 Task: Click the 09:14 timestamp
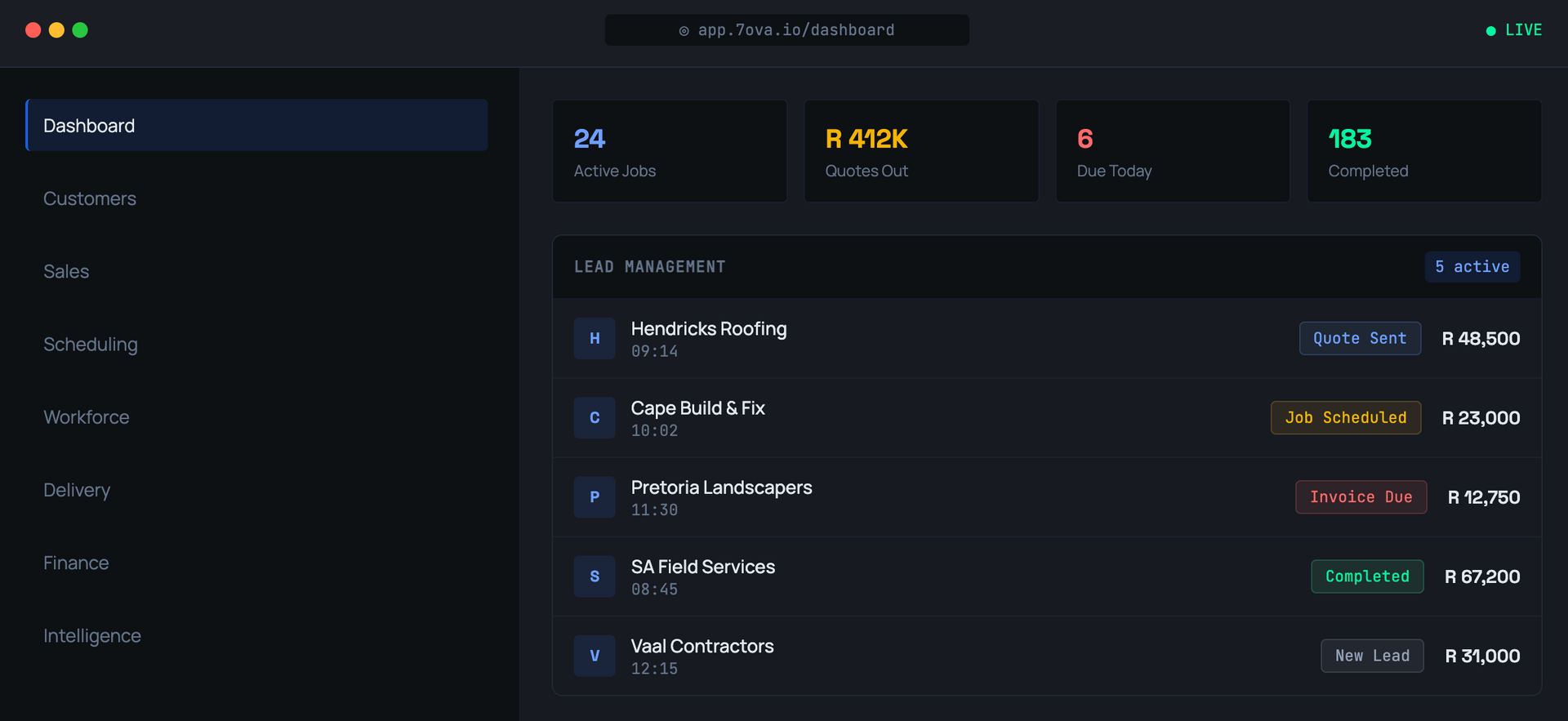click(x=654, y=351)
